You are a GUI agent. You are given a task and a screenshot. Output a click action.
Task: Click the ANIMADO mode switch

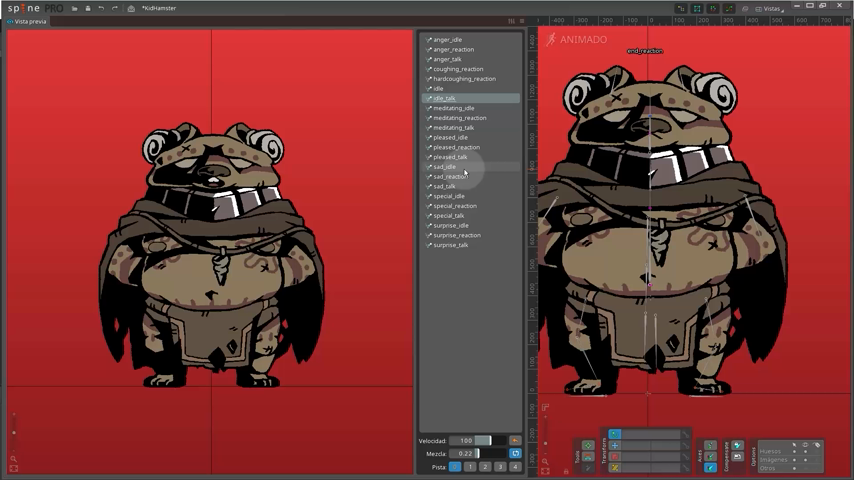576,39
